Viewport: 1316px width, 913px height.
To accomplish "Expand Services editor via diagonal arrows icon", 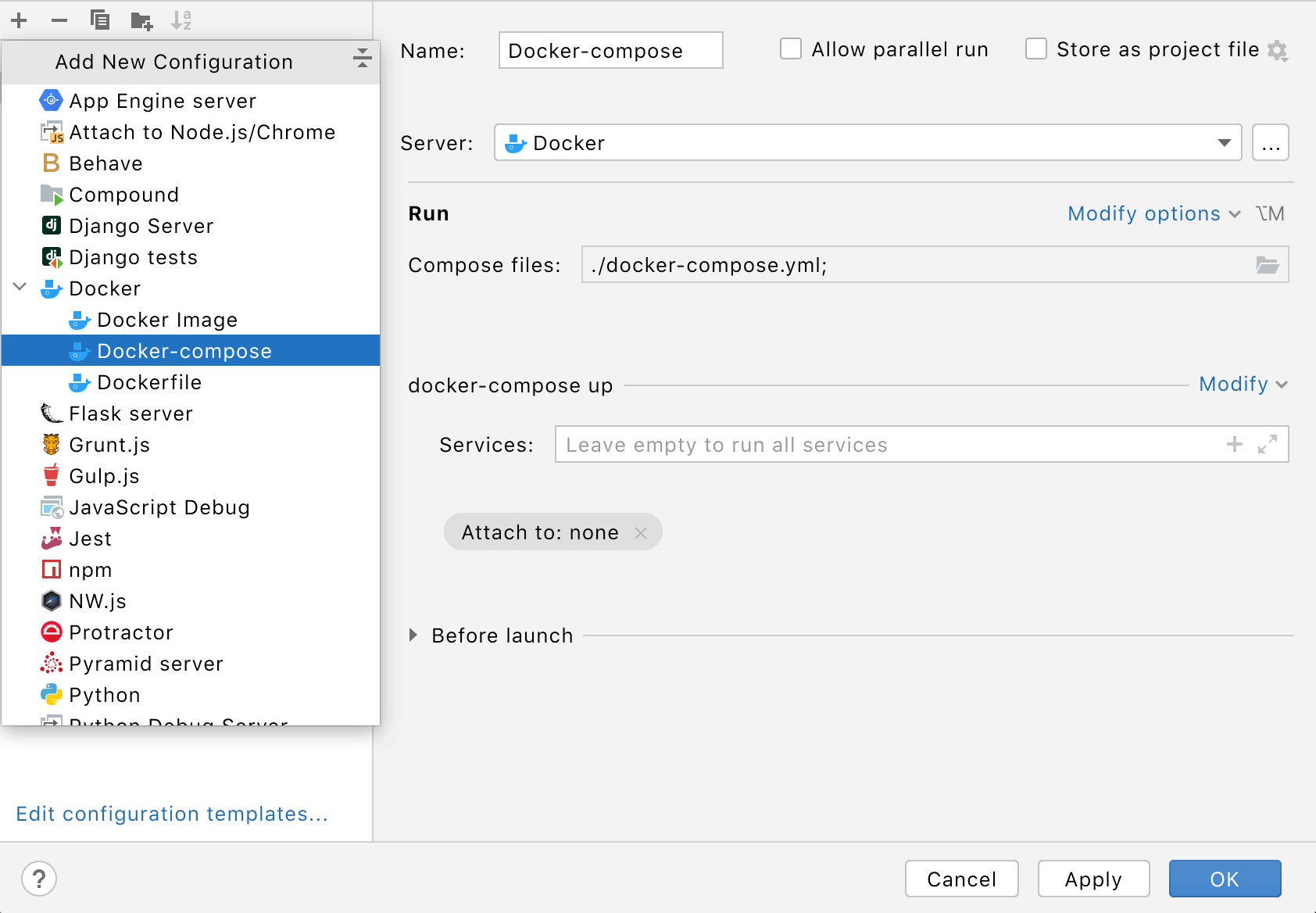I will click(1268, 444).
